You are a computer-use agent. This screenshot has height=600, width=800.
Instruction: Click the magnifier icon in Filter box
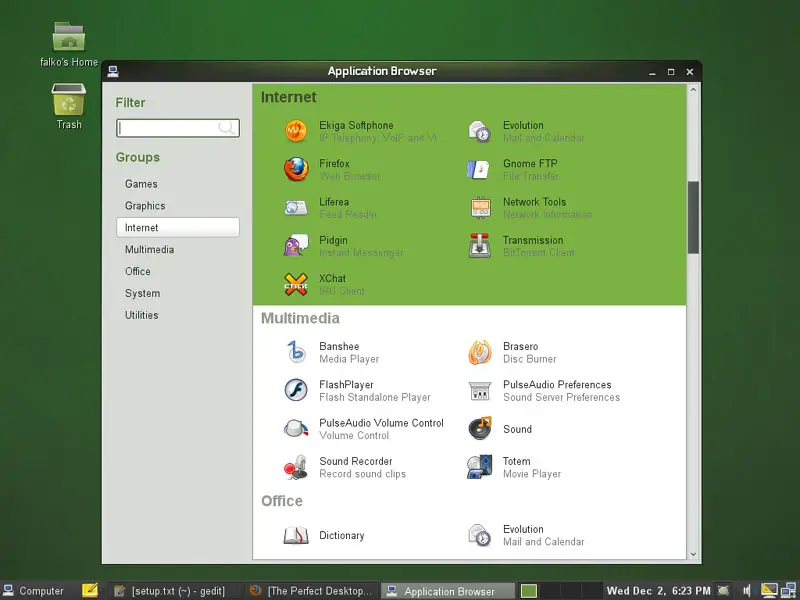tap(227, 128)
